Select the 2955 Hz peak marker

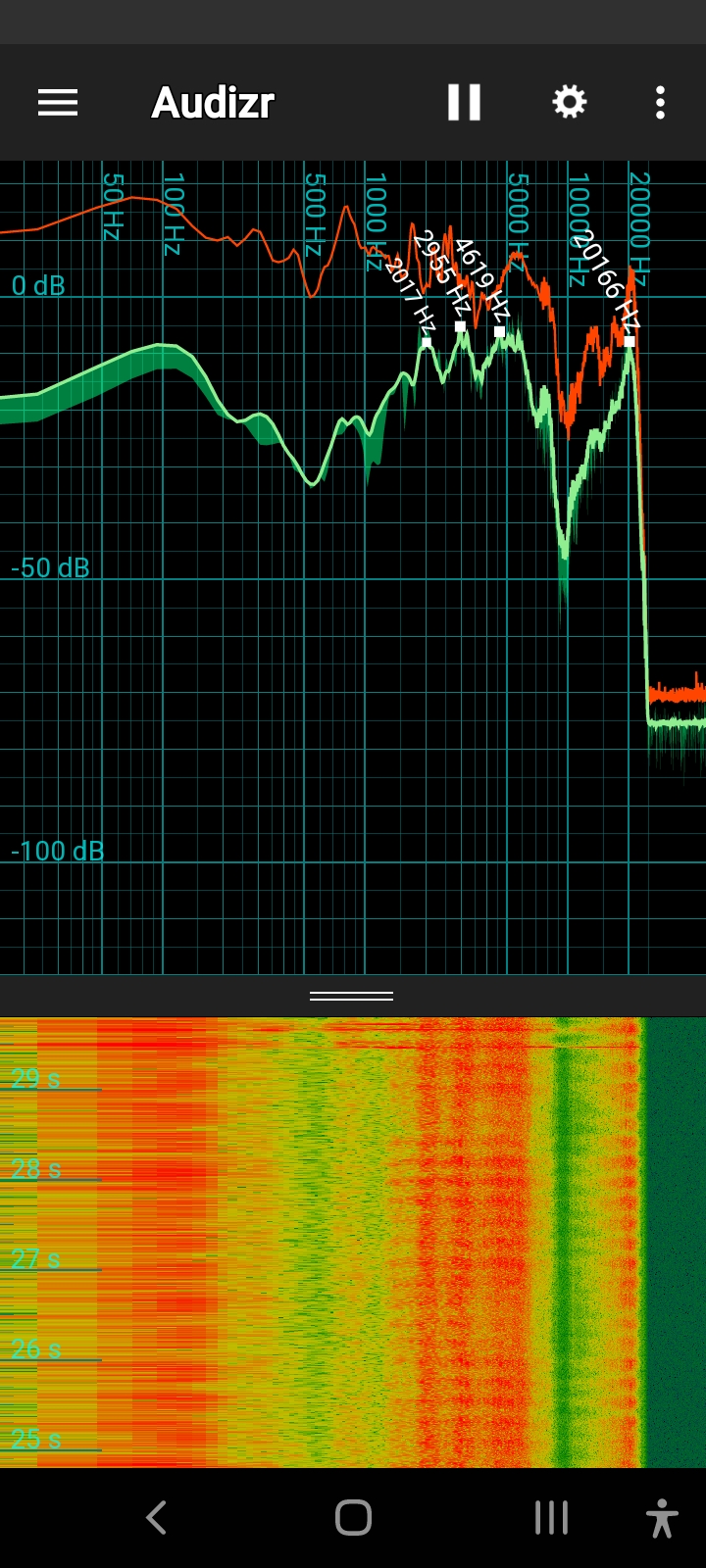pyautogui.click(x=460, y=326)
